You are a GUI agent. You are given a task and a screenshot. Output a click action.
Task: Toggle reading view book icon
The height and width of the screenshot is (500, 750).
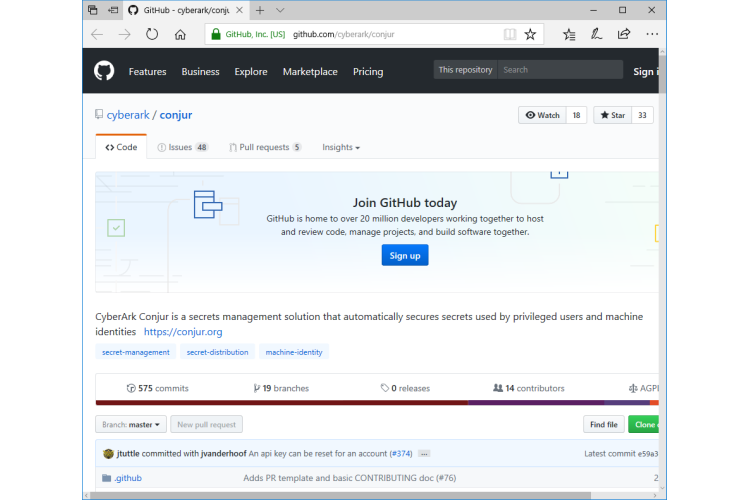click(x=510, y=34)
